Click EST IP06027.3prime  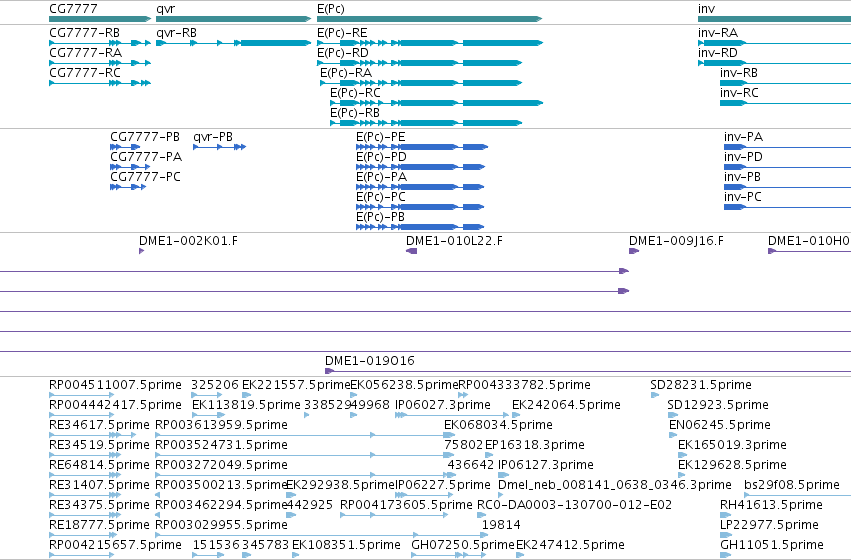452,415
